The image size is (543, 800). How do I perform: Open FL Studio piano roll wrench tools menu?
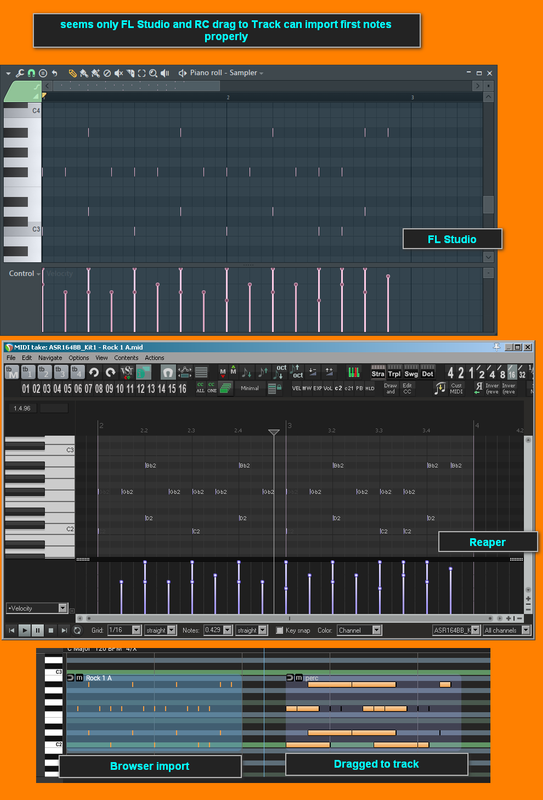[x=20, y=73]
